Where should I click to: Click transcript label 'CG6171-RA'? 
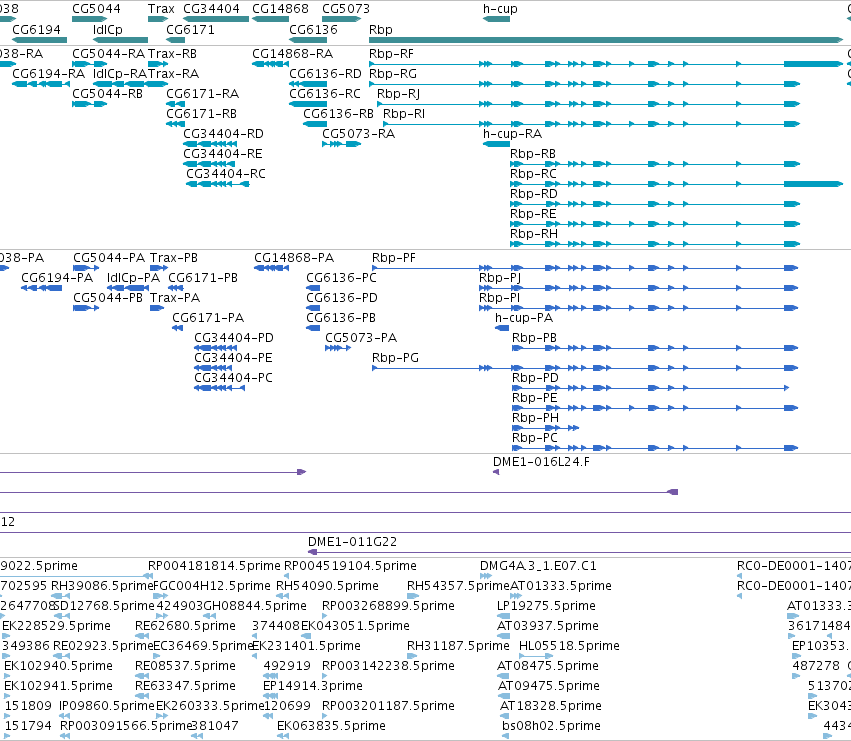click(x=202, y=94)
